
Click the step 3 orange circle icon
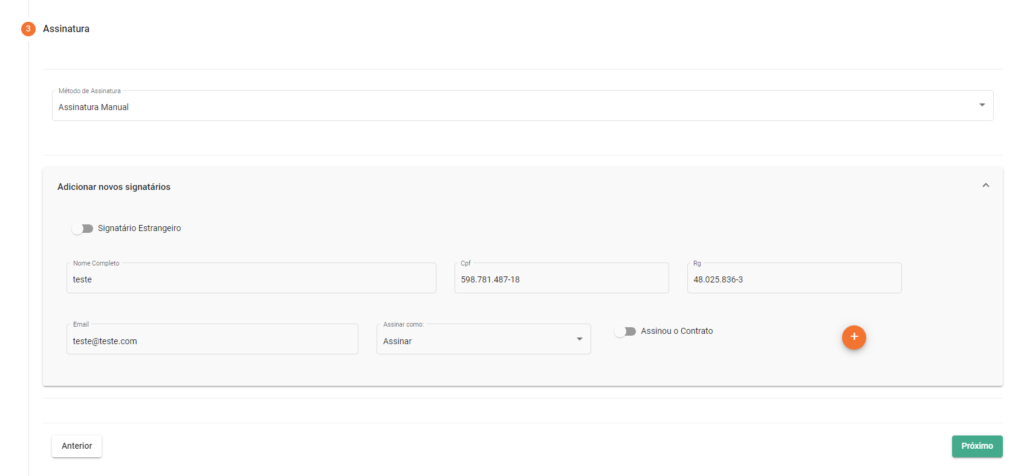(28, 29)
